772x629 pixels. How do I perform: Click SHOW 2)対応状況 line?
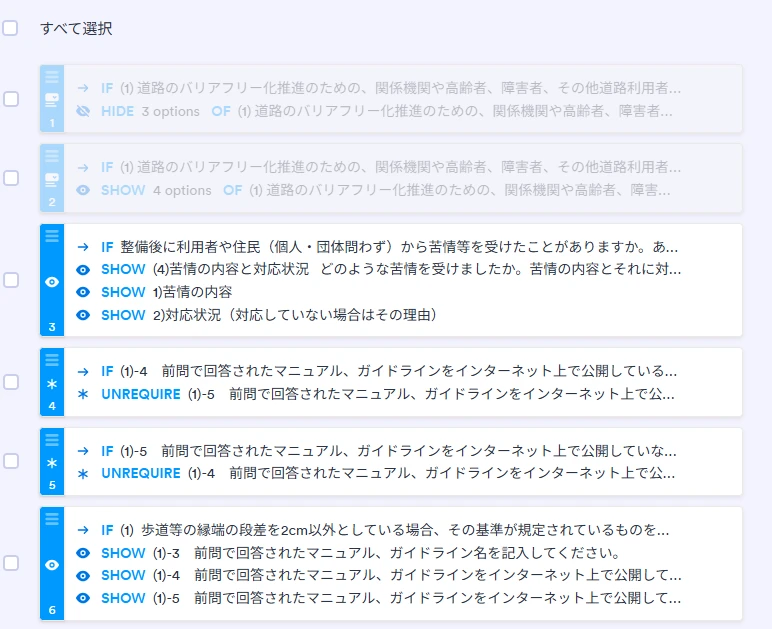pos(269,315)
